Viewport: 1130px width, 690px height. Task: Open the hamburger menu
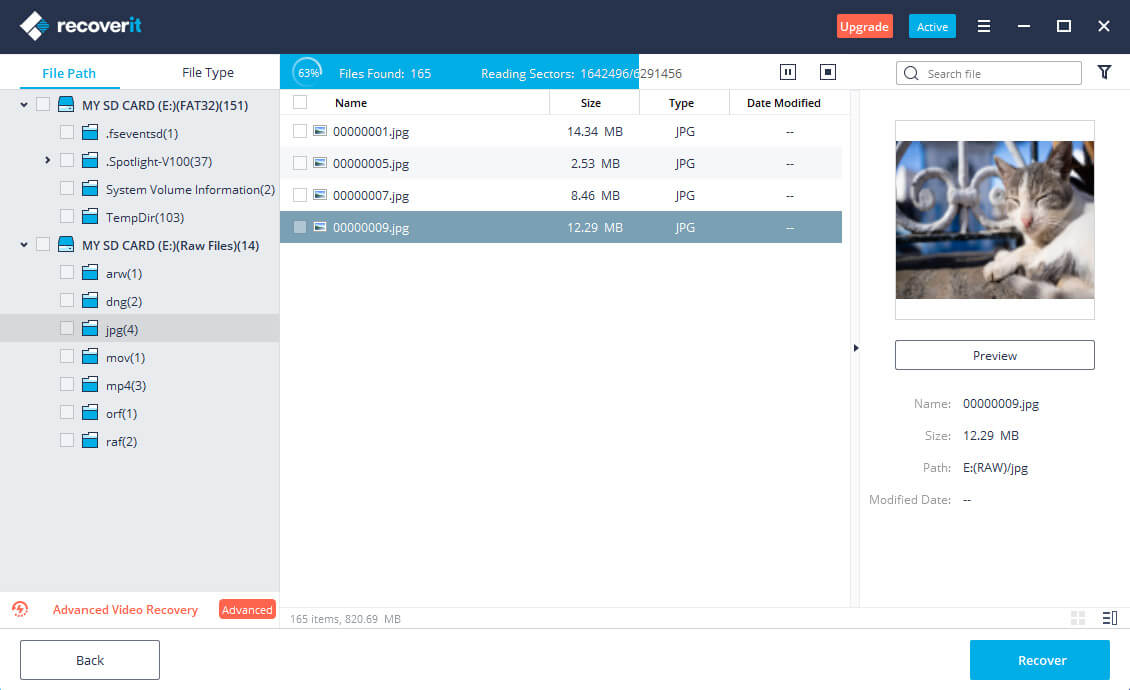click(984, 26)
